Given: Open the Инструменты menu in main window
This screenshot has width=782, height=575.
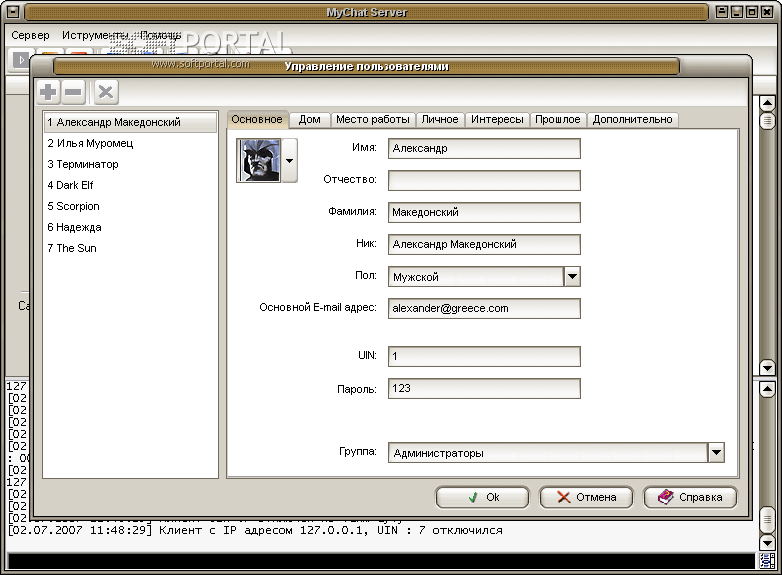Looking at the screenshot, I should tap(95, 35).
